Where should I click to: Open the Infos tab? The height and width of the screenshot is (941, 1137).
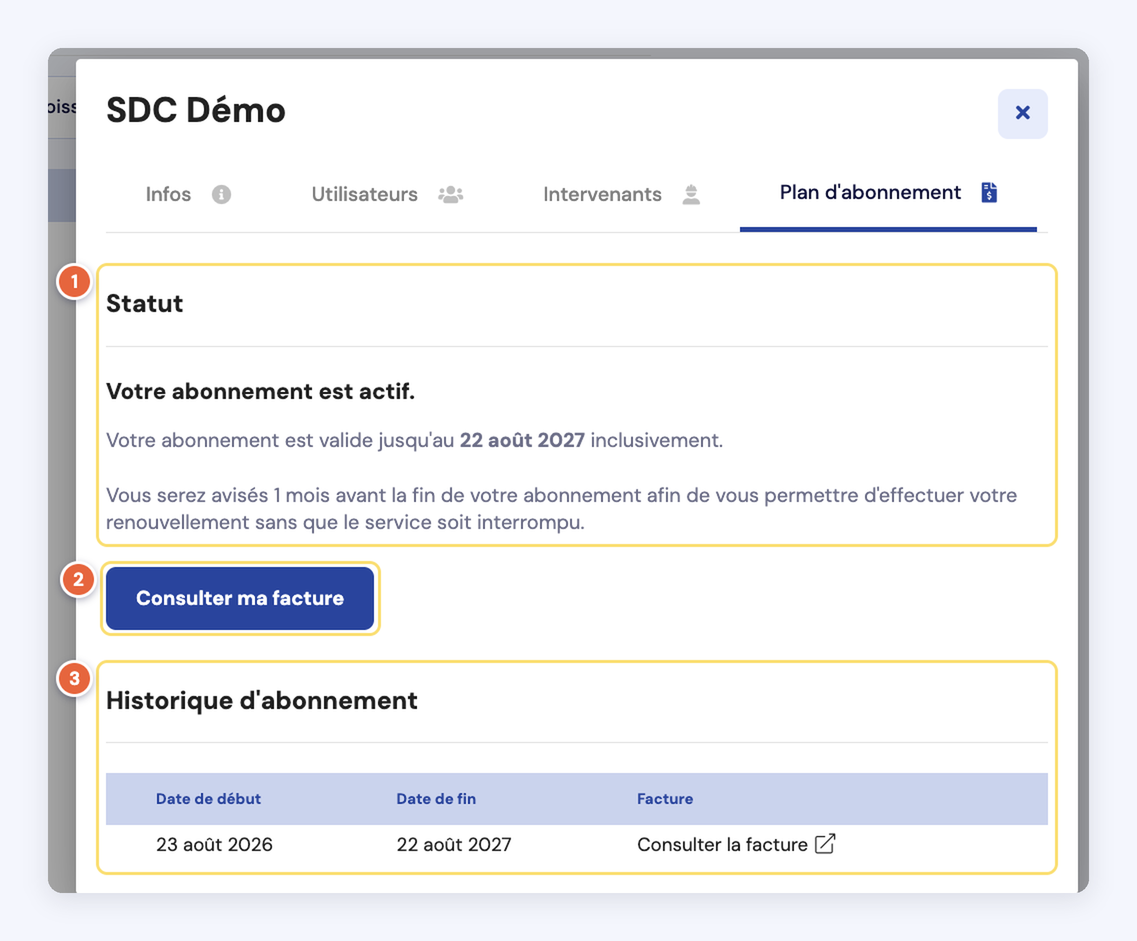[188, 194]
